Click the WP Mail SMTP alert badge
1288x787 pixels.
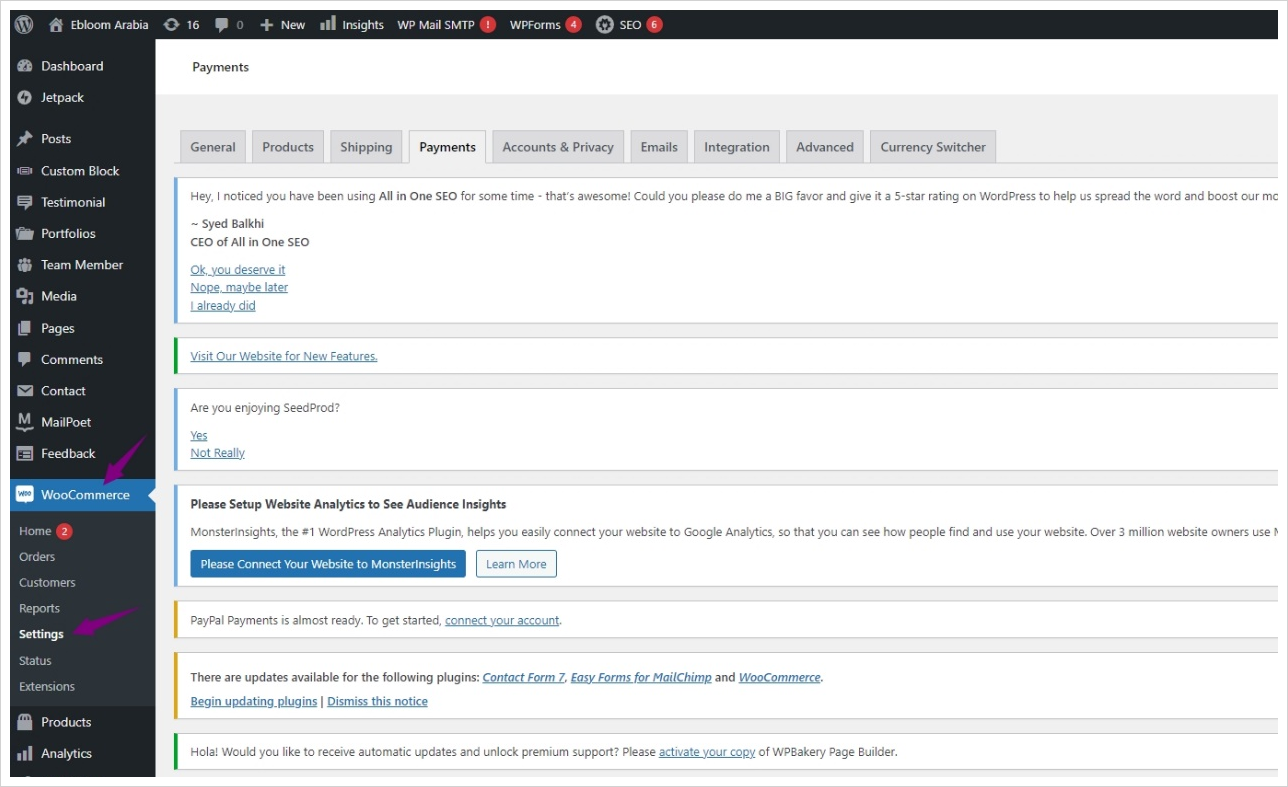point(487,25)
